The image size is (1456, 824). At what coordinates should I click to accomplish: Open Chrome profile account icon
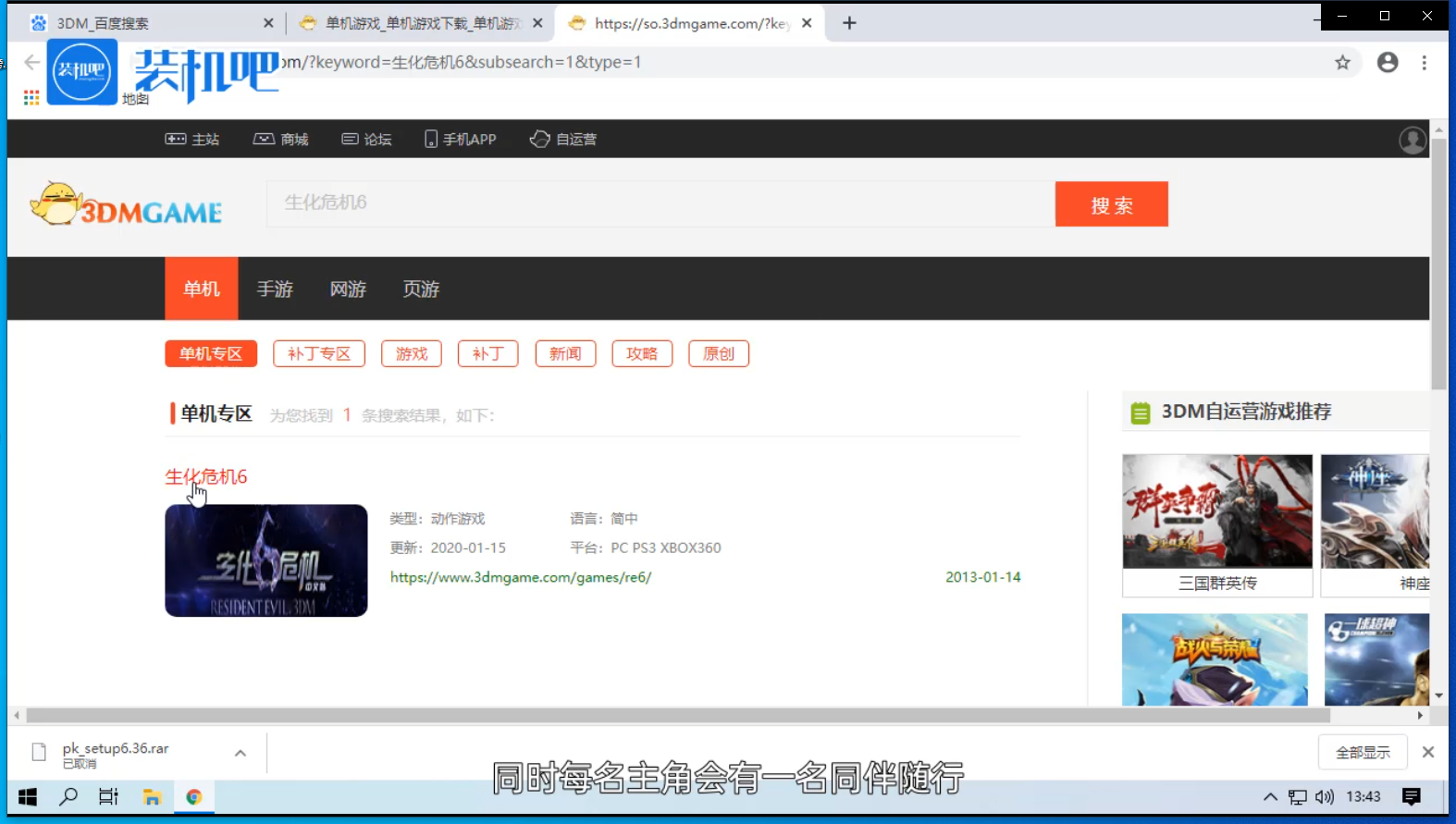1387,63
